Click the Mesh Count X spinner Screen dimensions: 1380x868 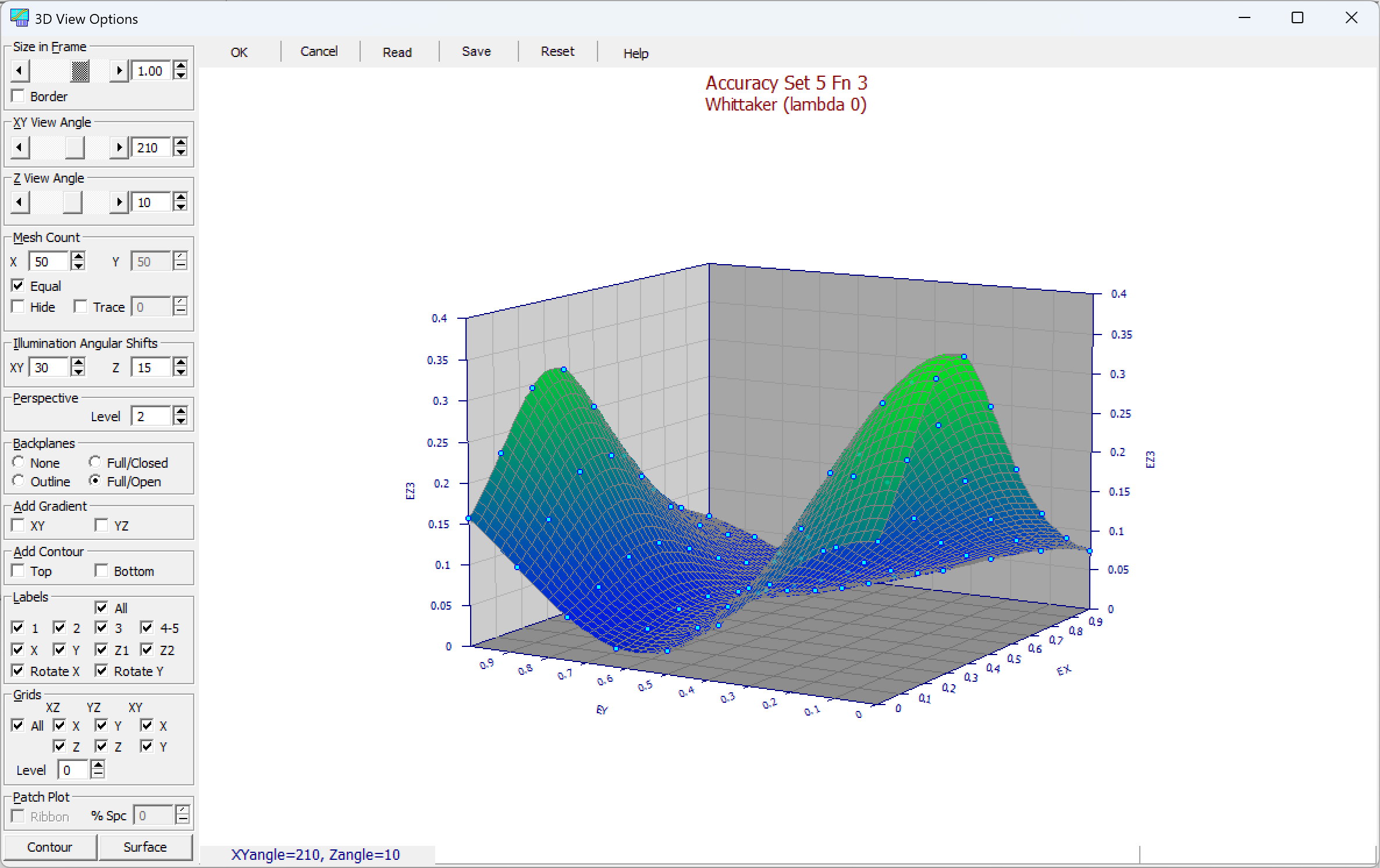click(78, 261)
